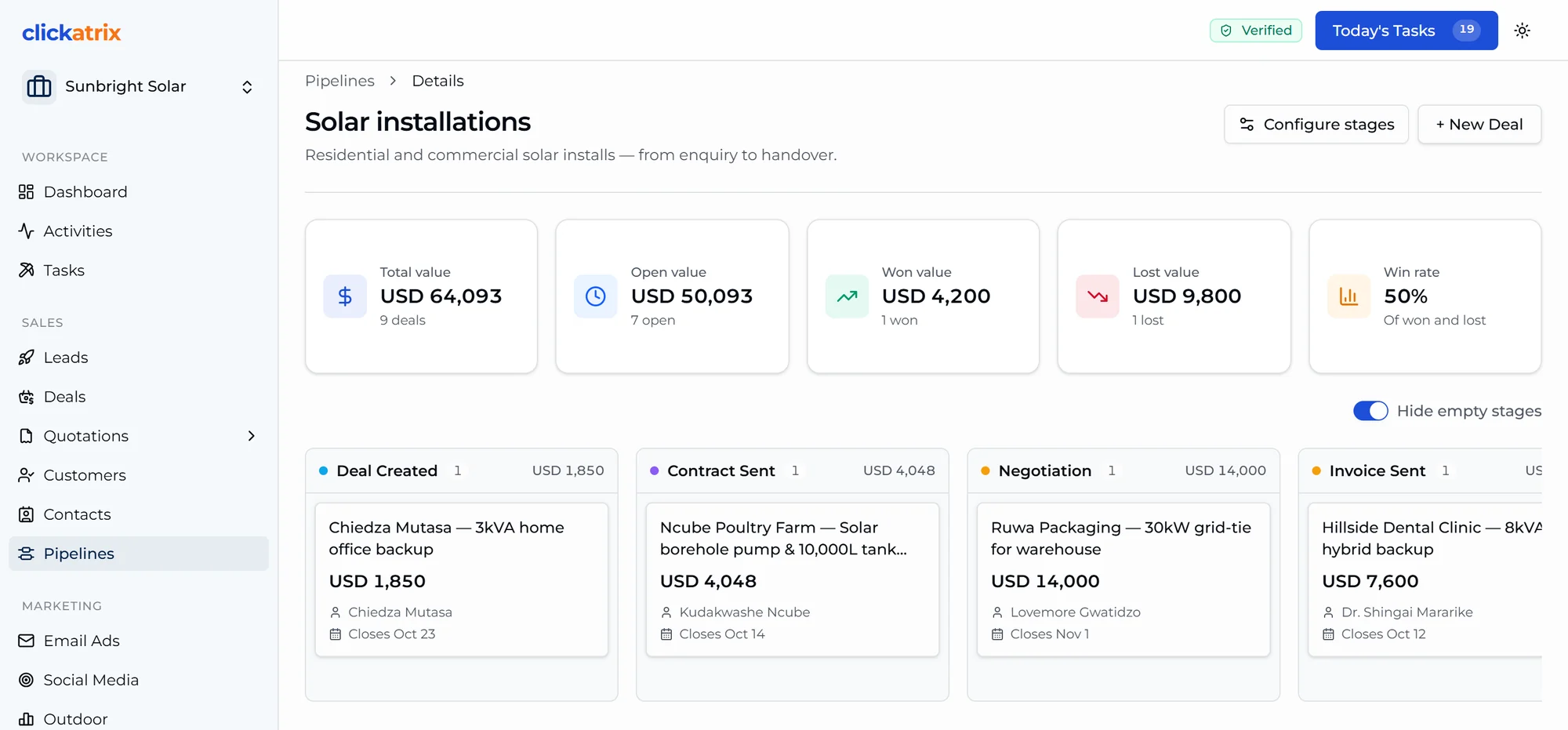This screenshot has width=1568, height=730.
Task: Click 'Closes Nov 1' date
Action: click(x=1050, y=634)
